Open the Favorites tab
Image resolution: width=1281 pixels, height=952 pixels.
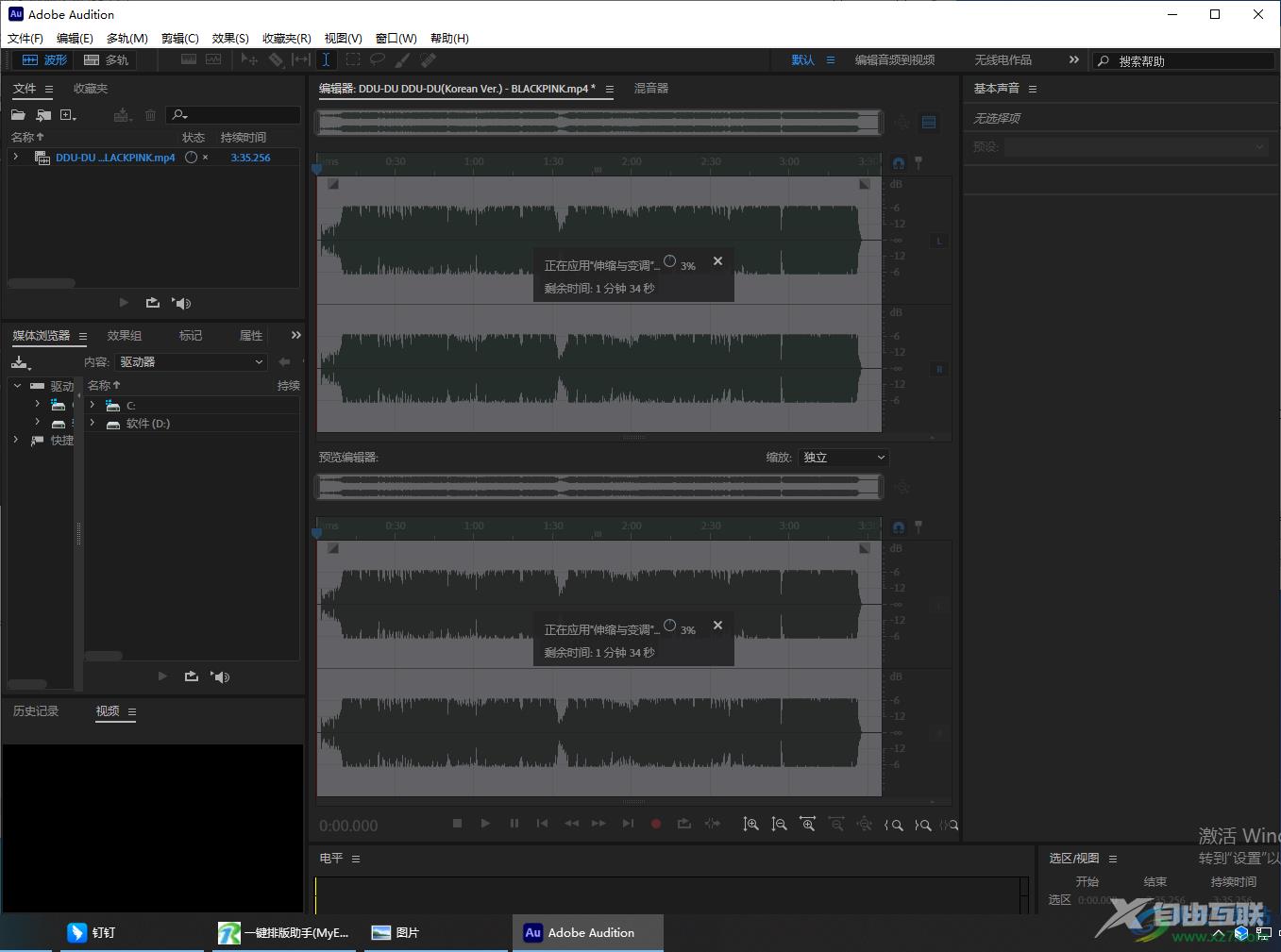pos(91,89)
